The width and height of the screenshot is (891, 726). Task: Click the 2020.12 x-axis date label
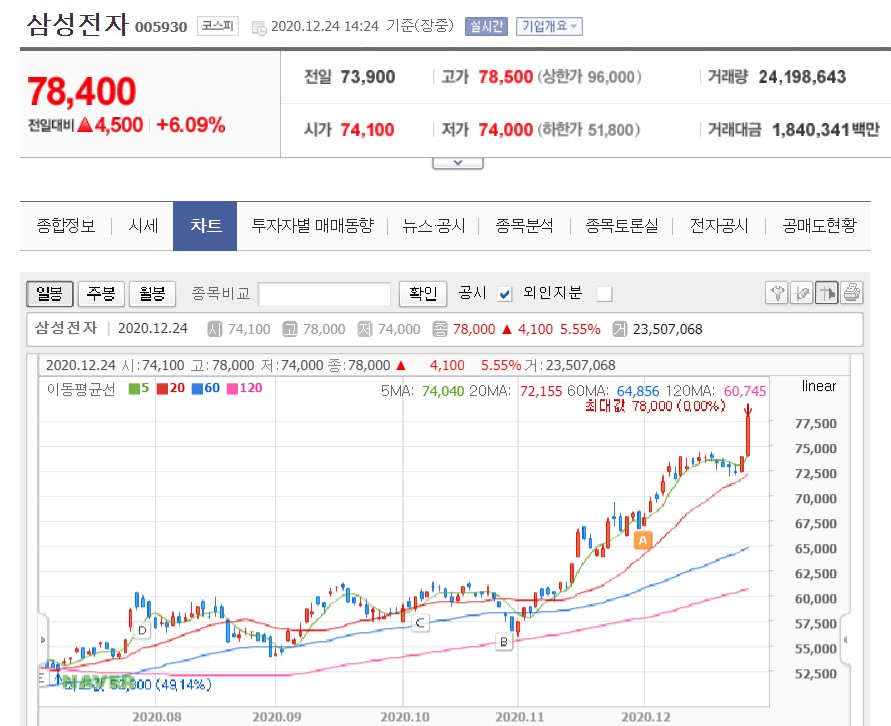(x=646, y=717)
